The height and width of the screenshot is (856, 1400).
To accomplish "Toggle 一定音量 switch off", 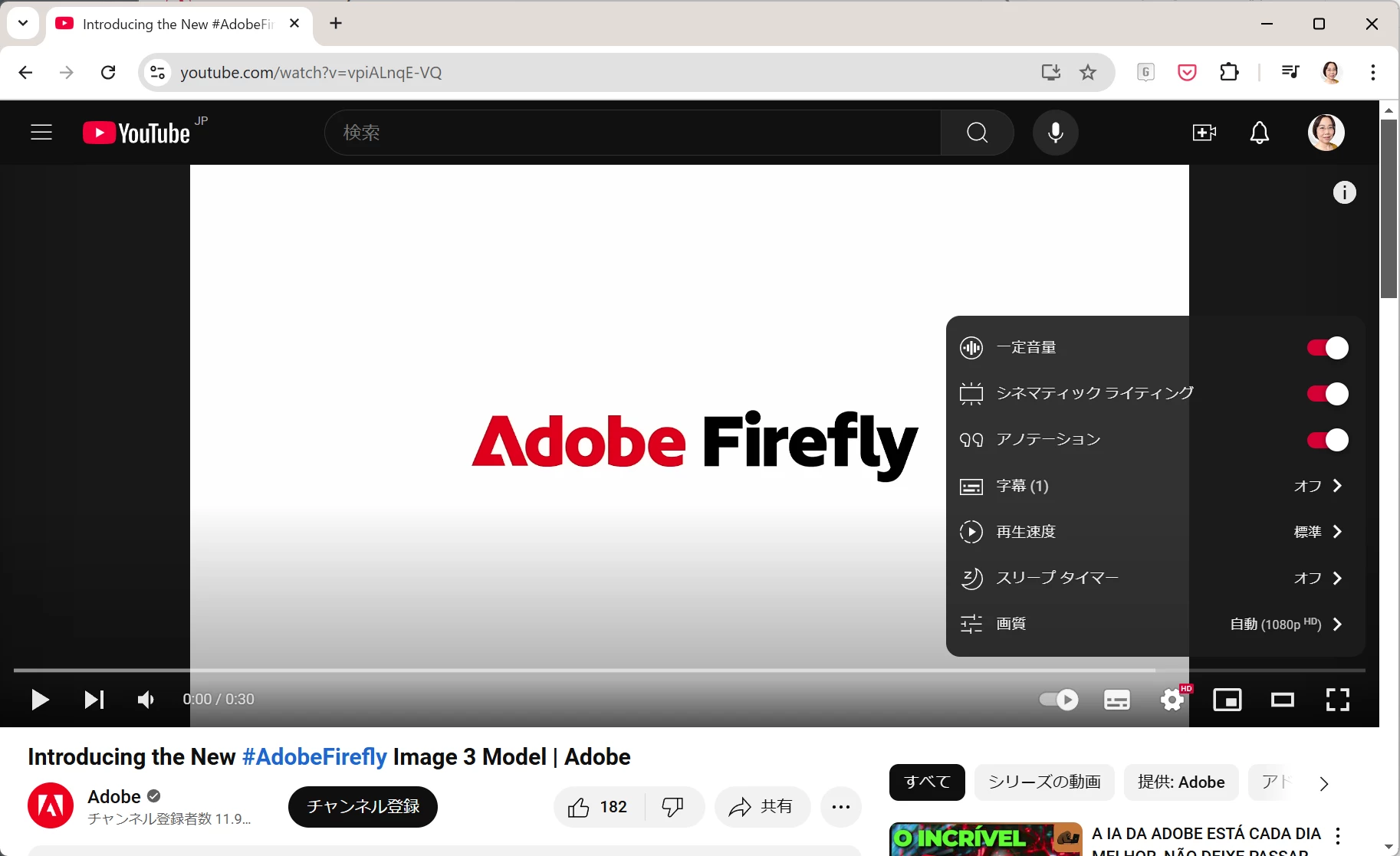I will click(1328, 348).
